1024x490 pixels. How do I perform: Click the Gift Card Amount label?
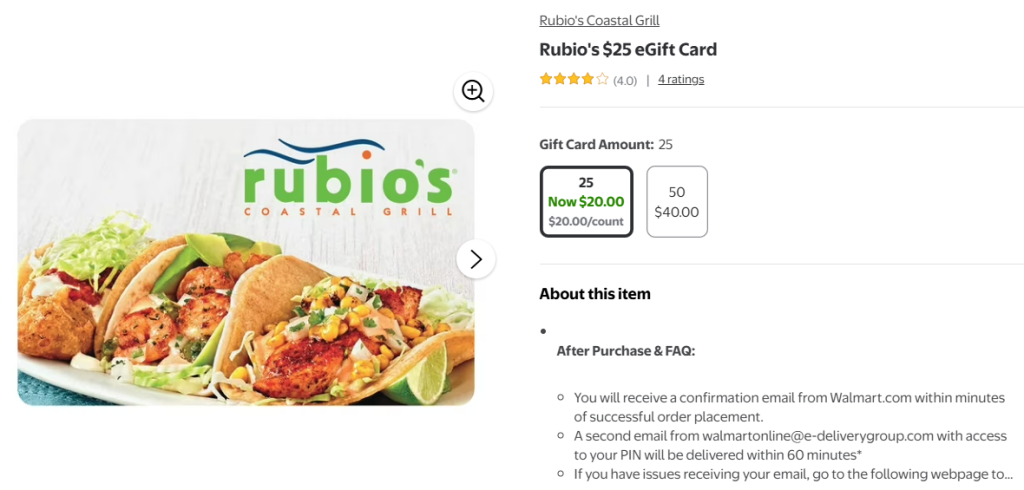596,144
